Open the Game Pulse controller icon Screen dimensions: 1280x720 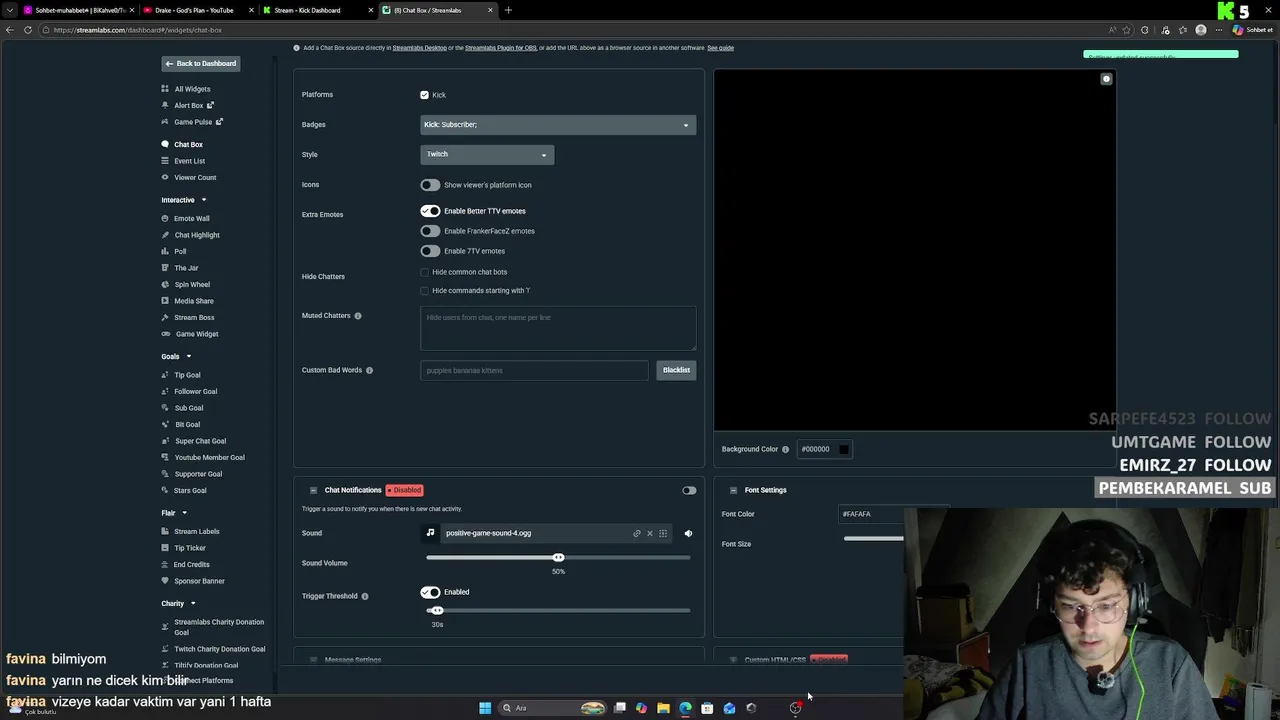[165, 122]
